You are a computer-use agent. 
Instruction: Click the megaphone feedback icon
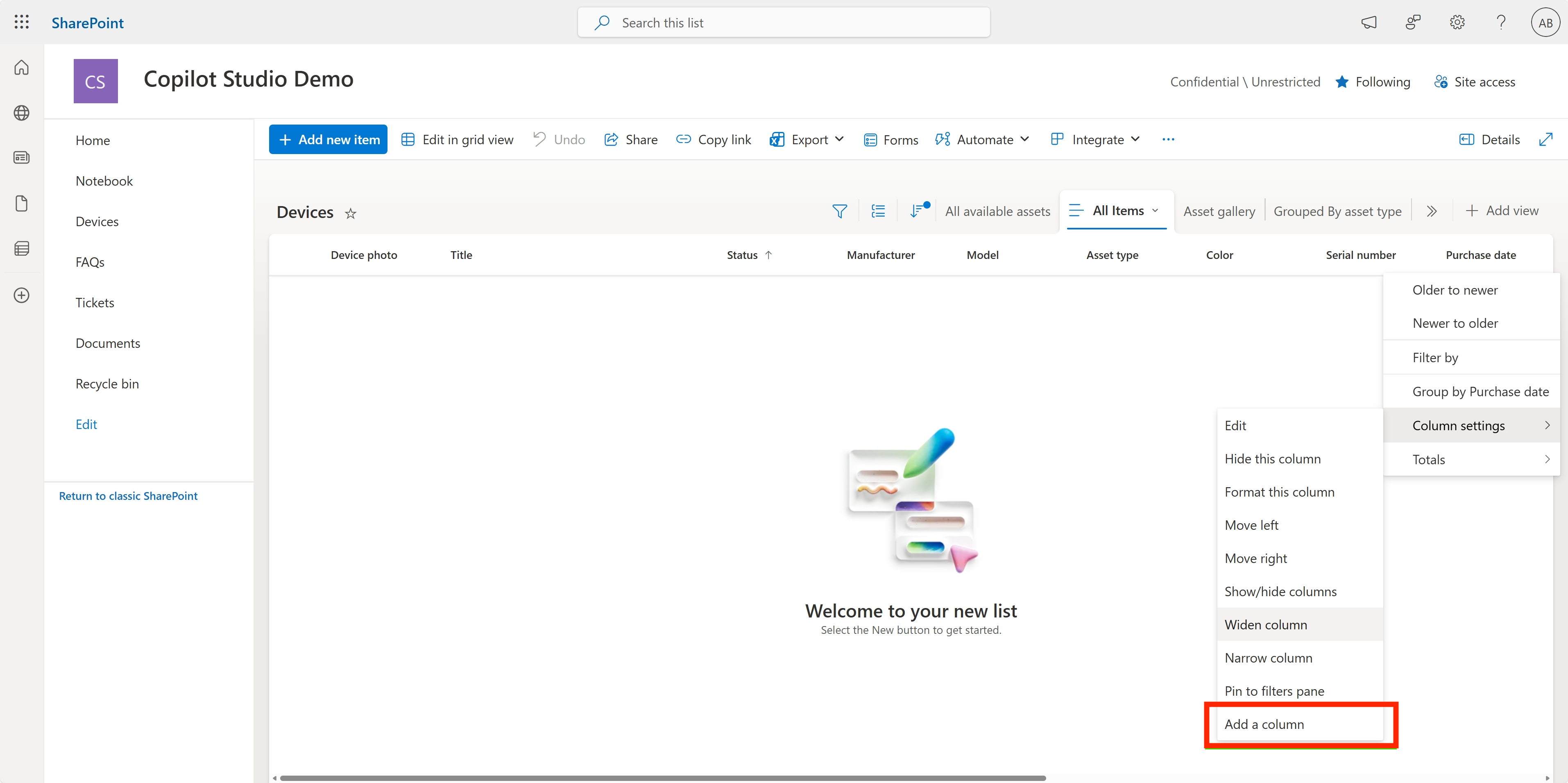(1369, 23)
